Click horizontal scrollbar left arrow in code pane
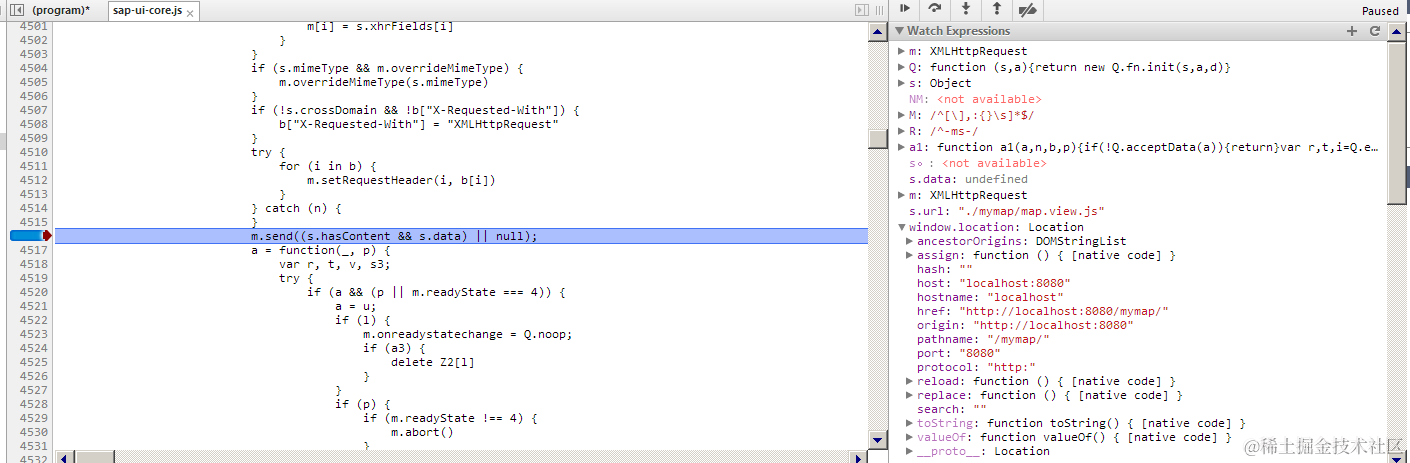 click(63, 457)
